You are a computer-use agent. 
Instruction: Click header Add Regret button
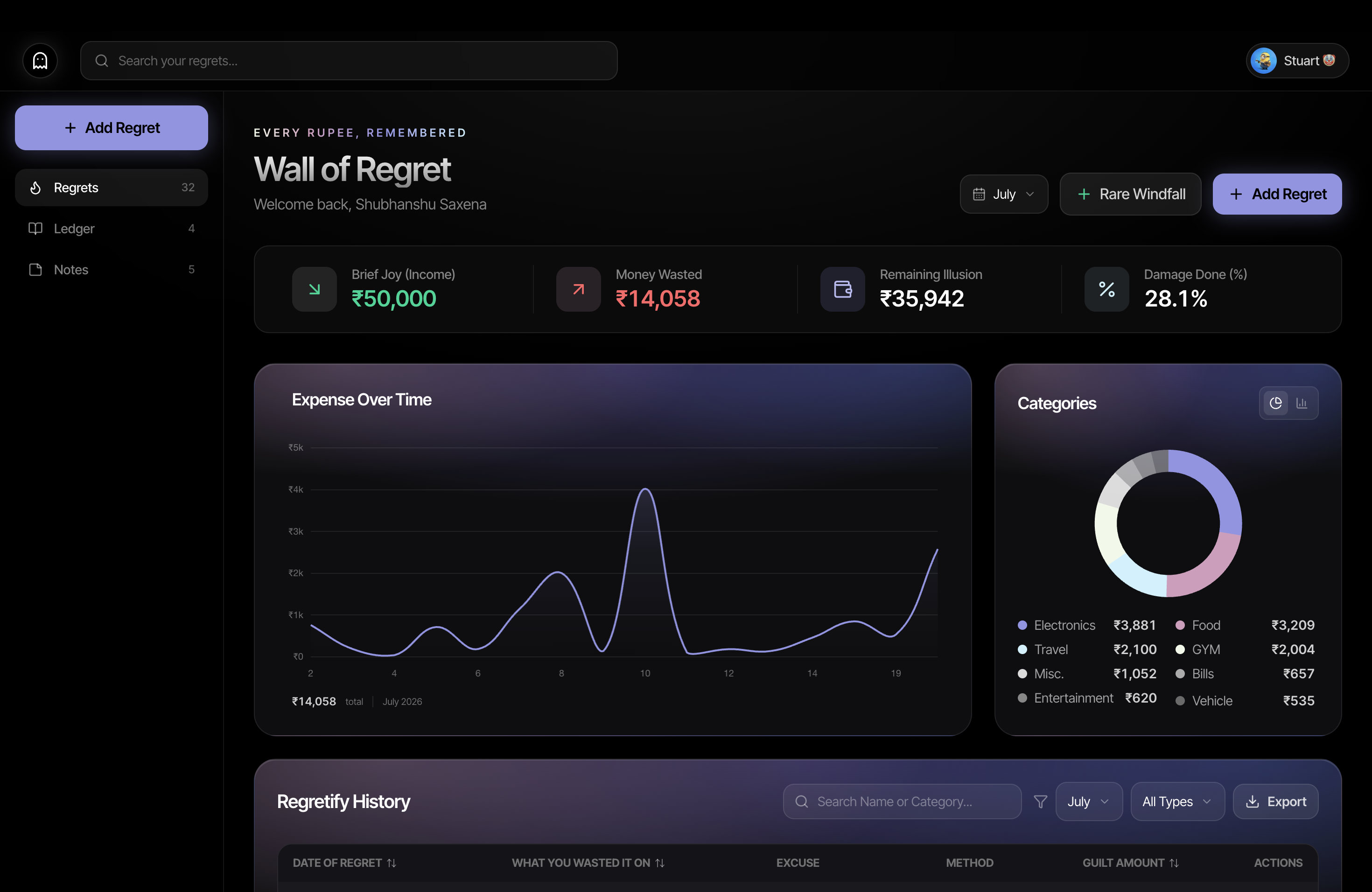tap(1277, 194)
